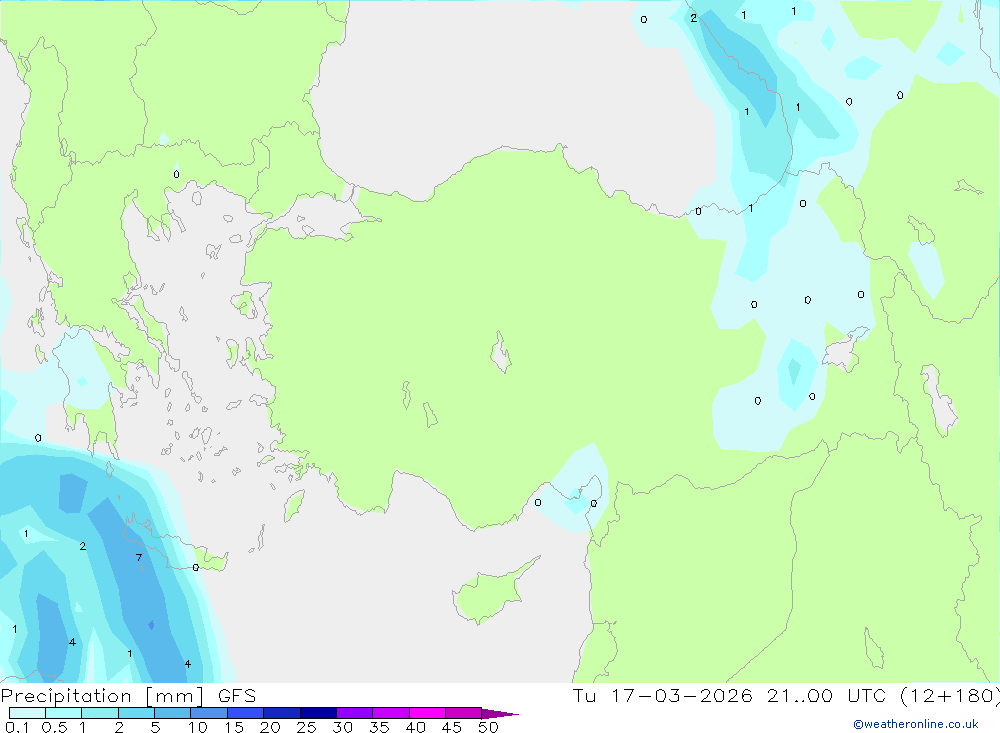Screen dimensions: 1000x733
Task: Open the weatheronline.co.uk copyright link
Action: pos(916,724)
